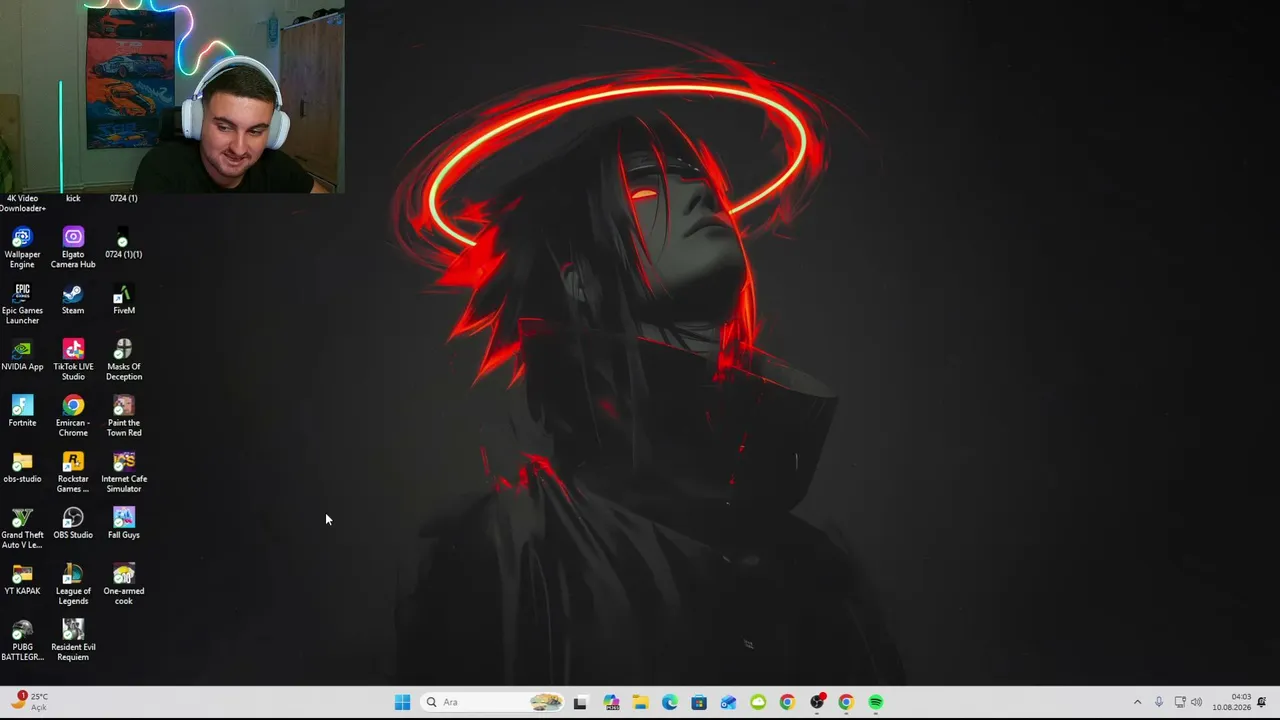The height and width of the screenshot is (720, 1280).
Task: Open Microsoft 365 Copilot from the taskbar
Action: [611, 702]
